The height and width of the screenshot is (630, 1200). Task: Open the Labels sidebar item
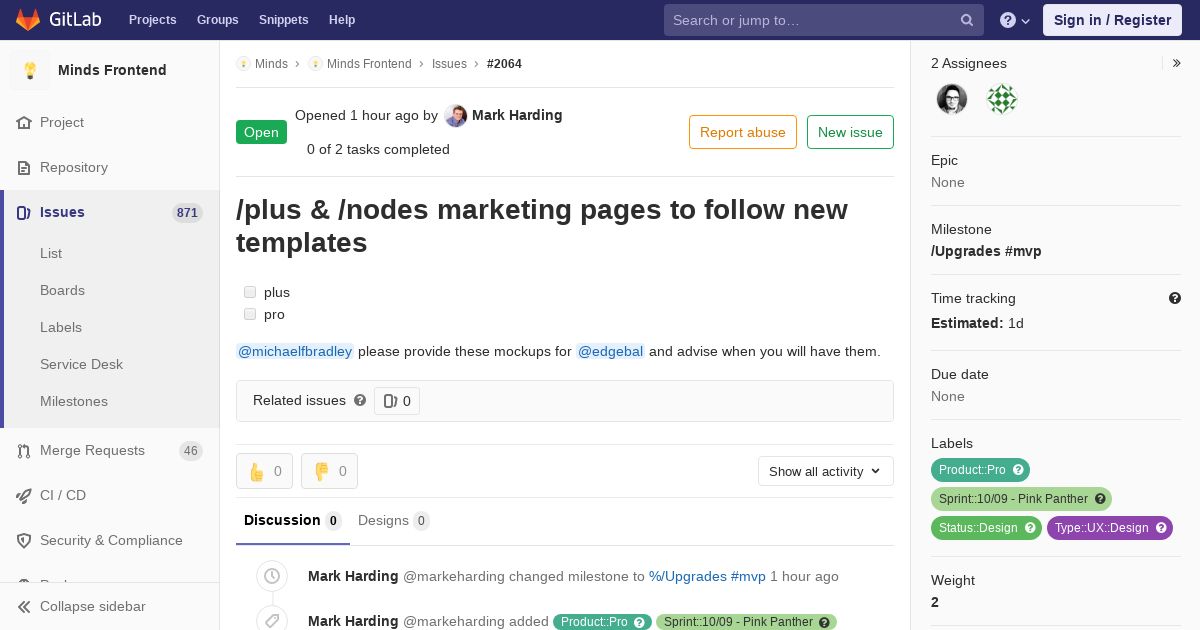(61, 327)
